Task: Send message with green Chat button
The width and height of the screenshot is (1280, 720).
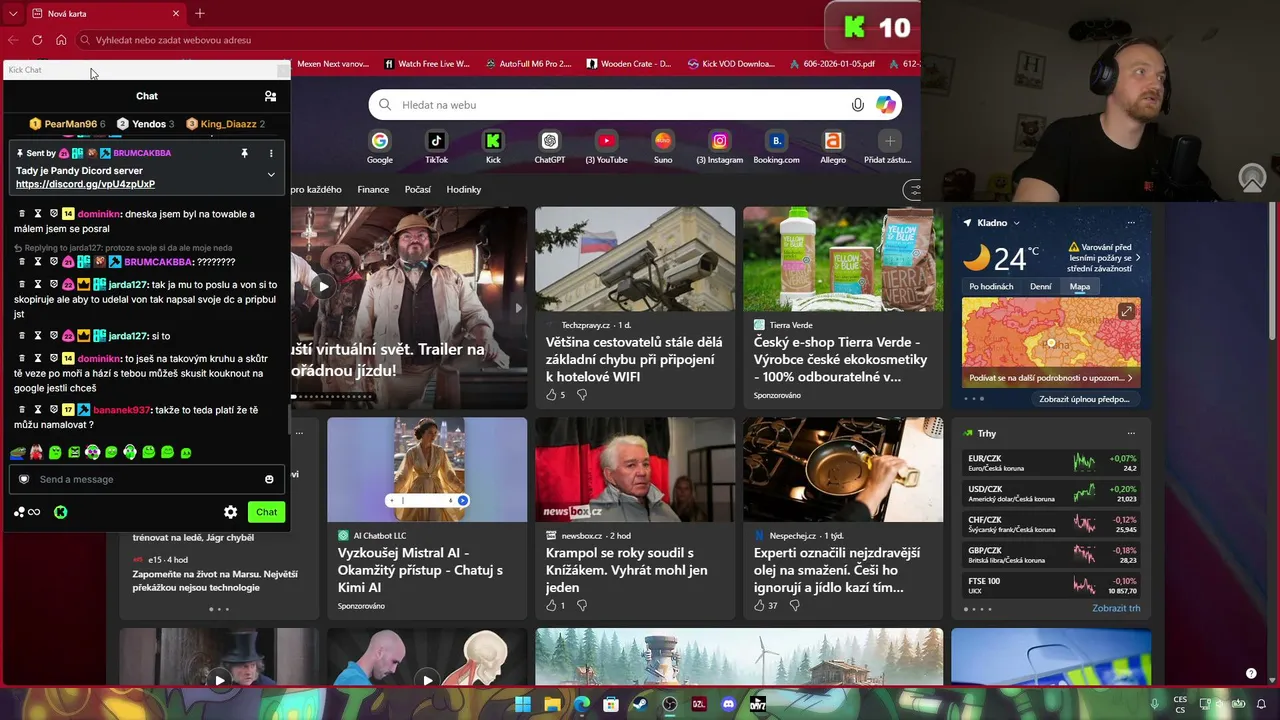Action: click(x=266, y=512)
